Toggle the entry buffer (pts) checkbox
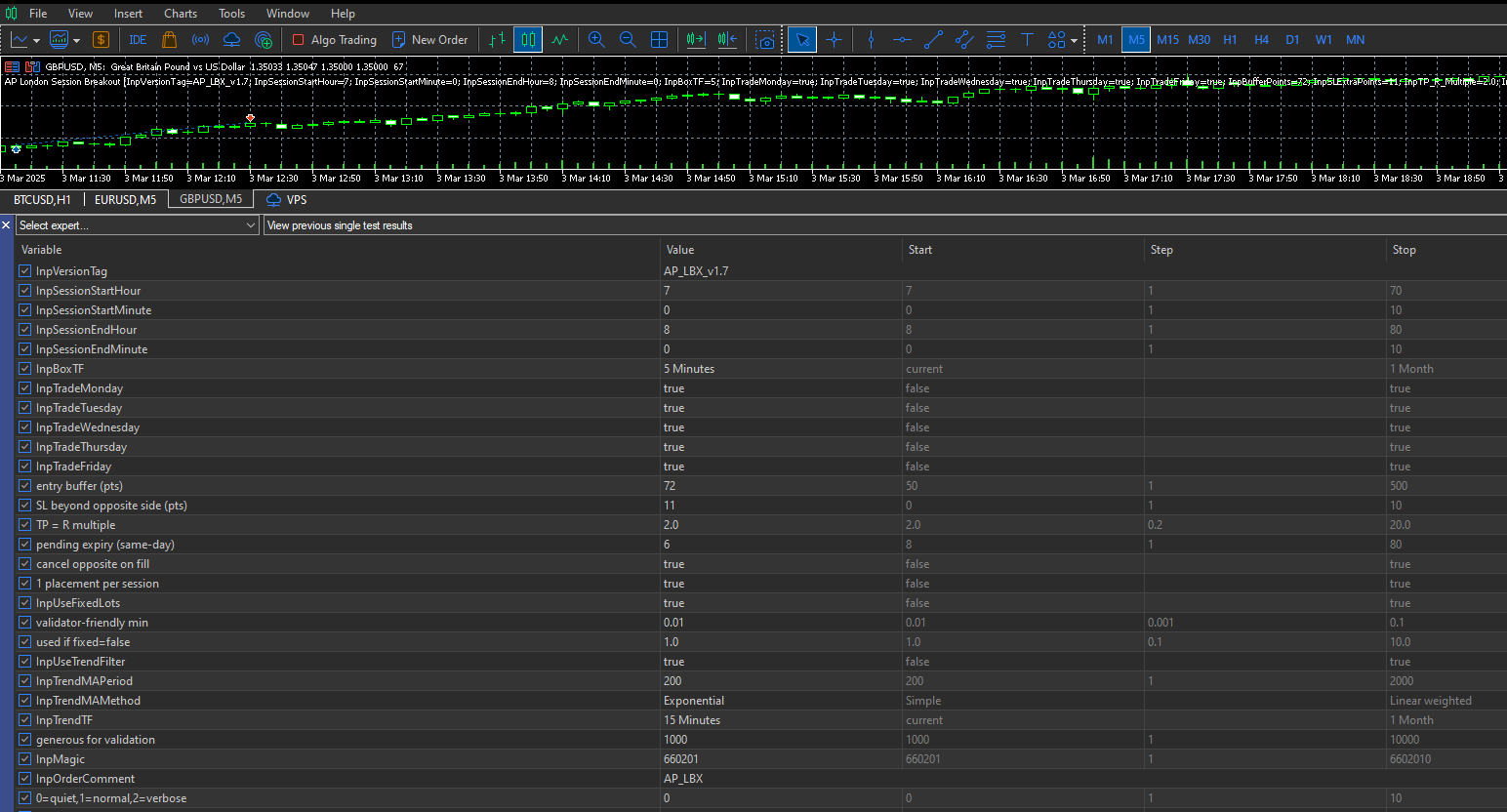1507x812 pixels. click(25, 486)
